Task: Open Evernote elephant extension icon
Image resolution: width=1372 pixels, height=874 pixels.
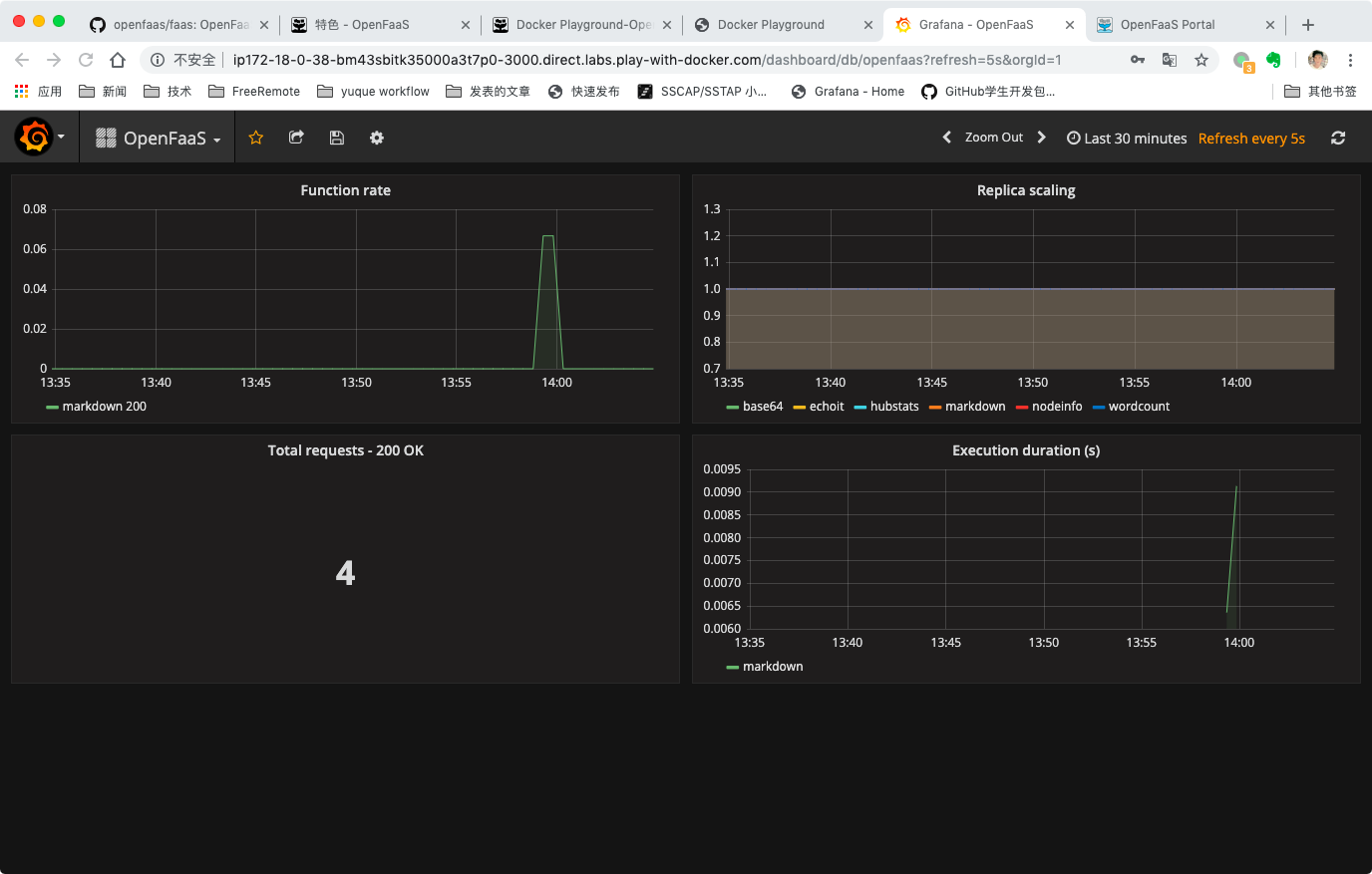Action: (1273, 60)
